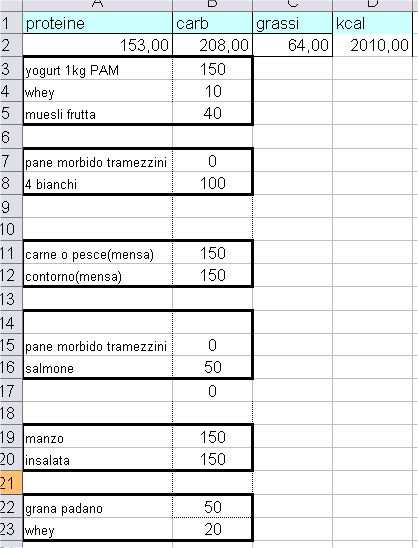
Task: Select the manzo cell
Action: (98, 437)
